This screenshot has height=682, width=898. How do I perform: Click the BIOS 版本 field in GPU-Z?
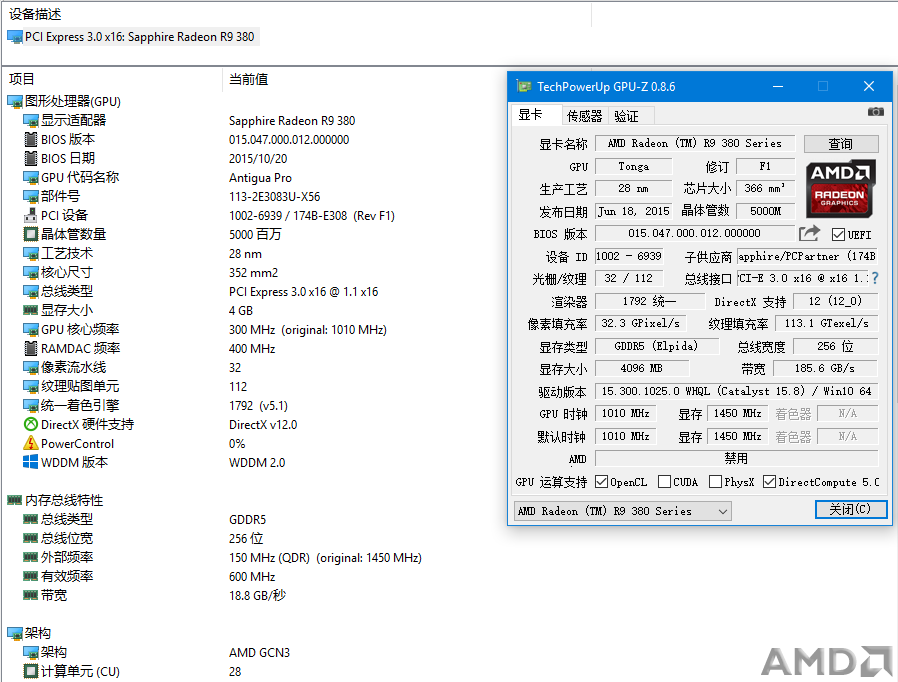pyautogui.click(x=694, y=233)
